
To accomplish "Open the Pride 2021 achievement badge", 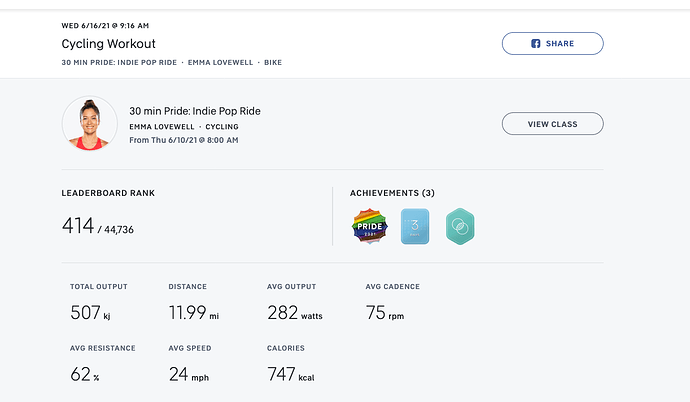I will pos(369,227).
